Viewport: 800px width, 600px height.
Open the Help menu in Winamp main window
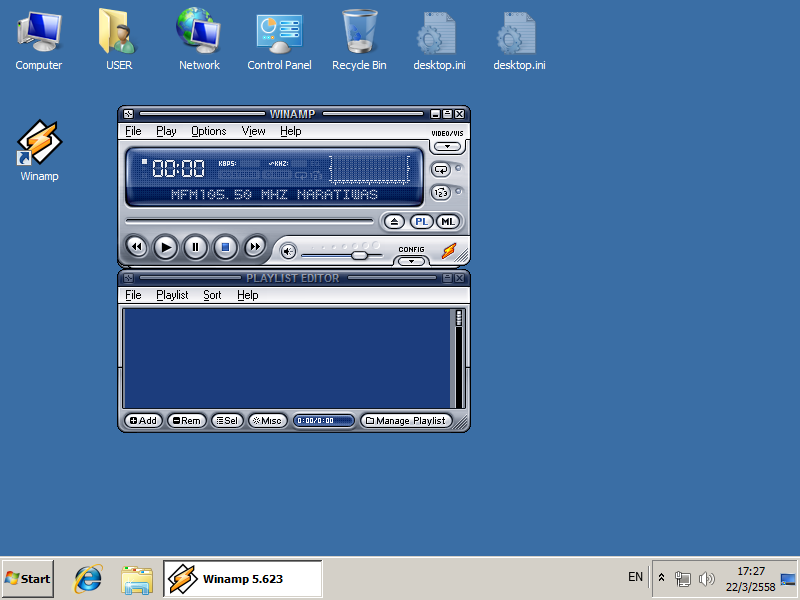pyautogui.click(x=291, y=131)
